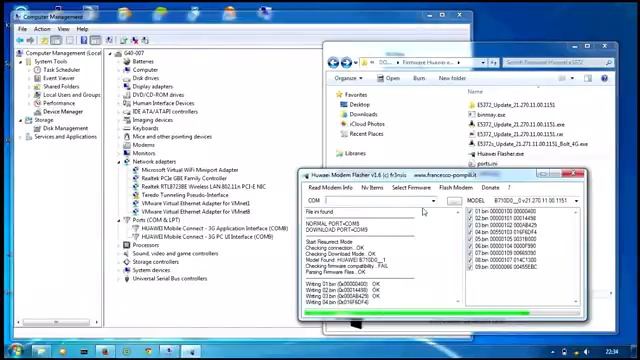Open the COM port dropdown

pos(433,201)
